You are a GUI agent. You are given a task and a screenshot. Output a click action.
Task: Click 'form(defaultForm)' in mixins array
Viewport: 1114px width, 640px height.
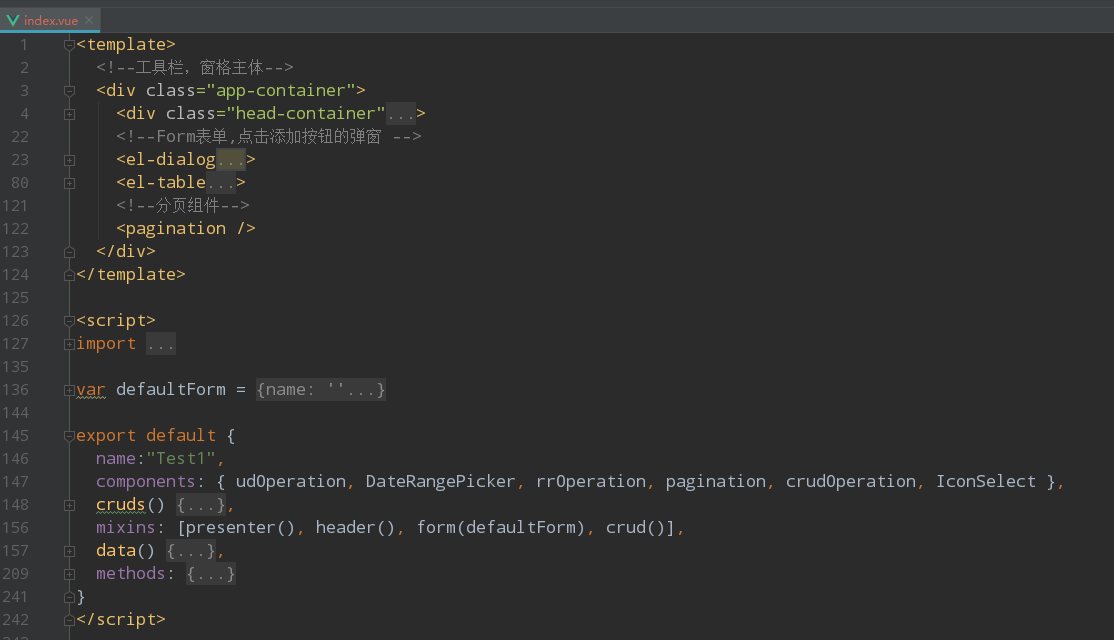click(x=501, y=528)
